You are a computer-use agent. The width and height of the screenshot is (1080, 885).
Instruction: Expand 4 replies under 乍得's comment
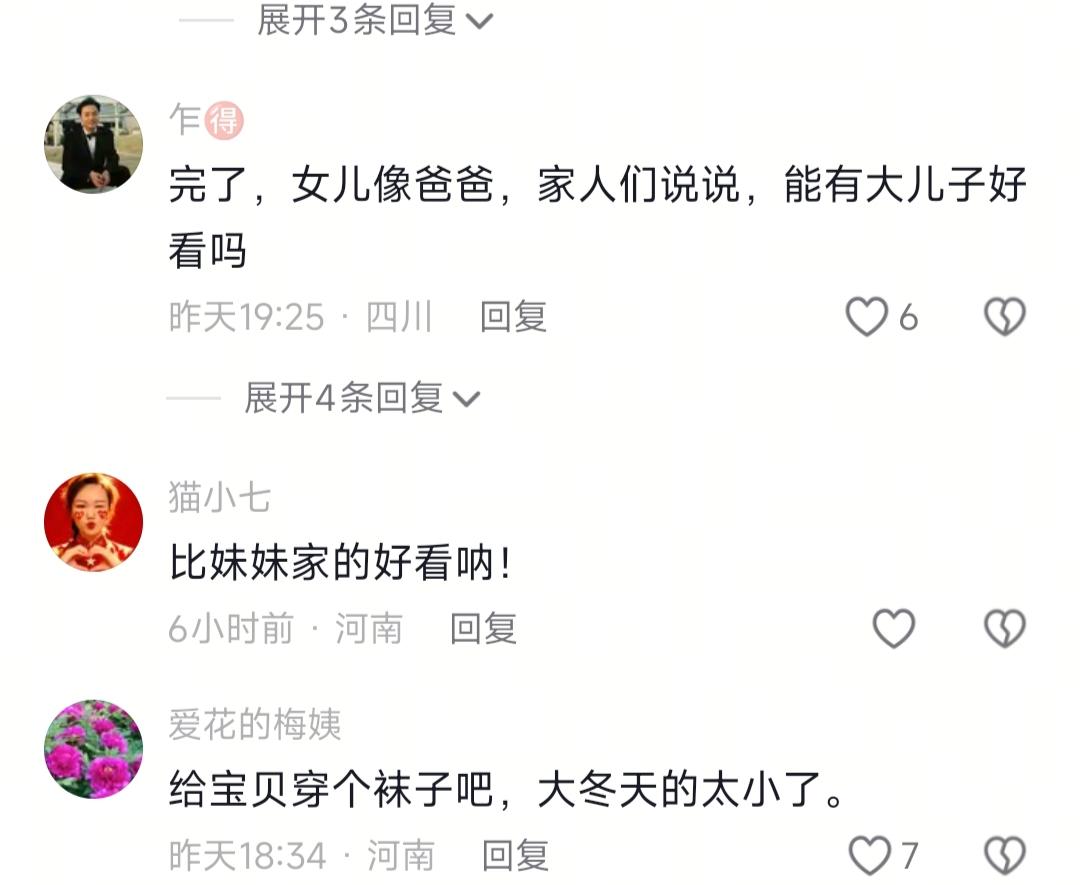pos(362,398)
